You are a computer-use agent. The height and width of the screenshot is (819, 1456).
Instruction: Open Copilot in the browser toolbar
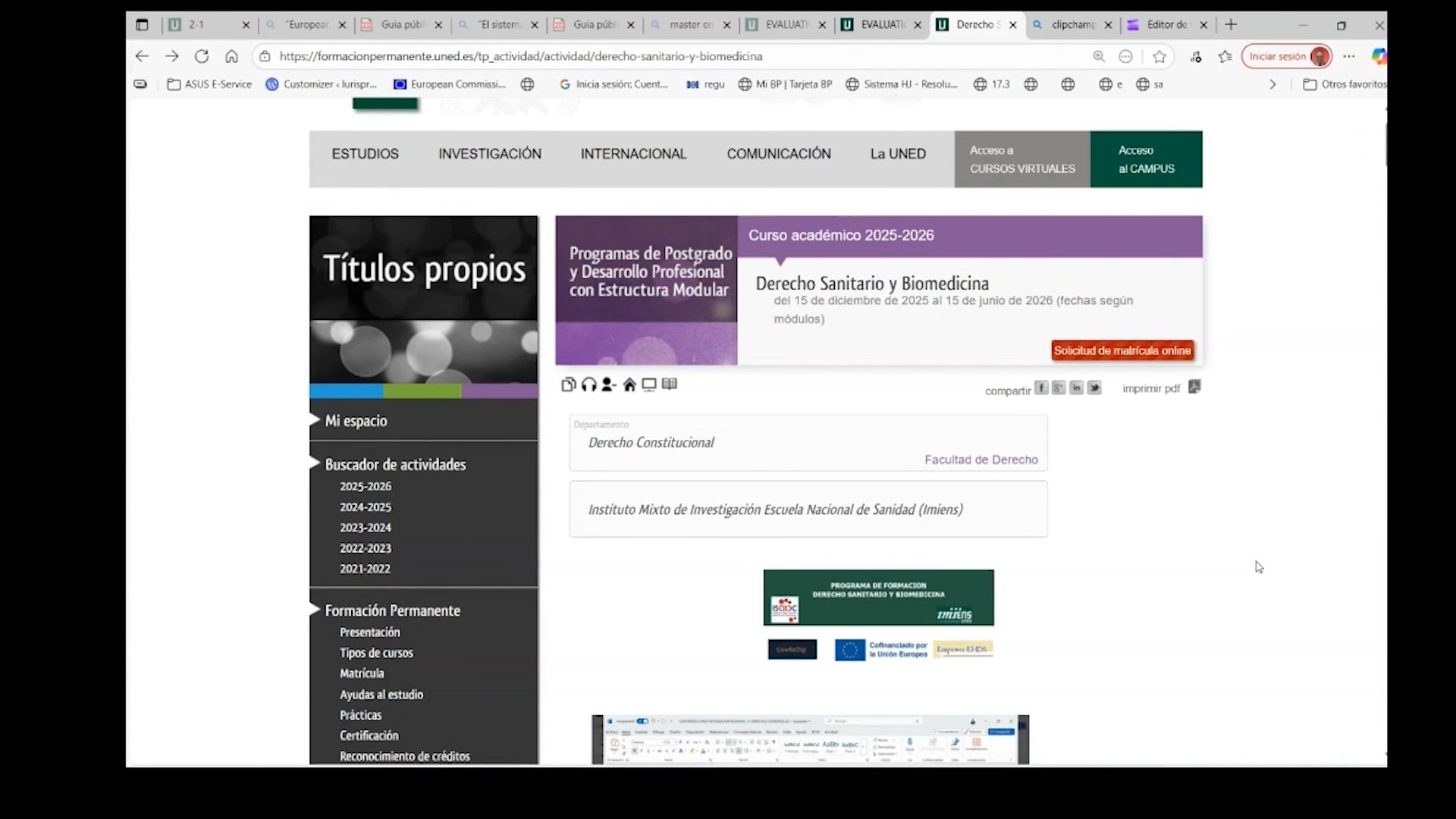(x=1379, y=56)
